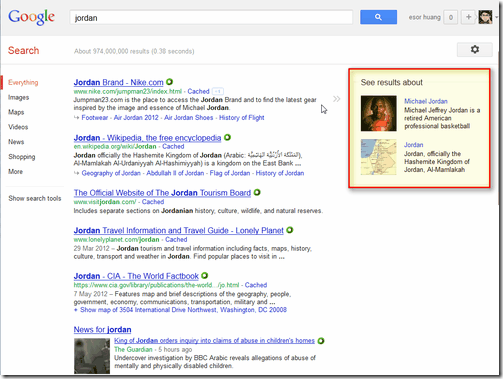Image resolution: width=503 pixels, height=379 pixels.
Task: Click Cached link for Wikipedia result
Action: coord(173,147)
